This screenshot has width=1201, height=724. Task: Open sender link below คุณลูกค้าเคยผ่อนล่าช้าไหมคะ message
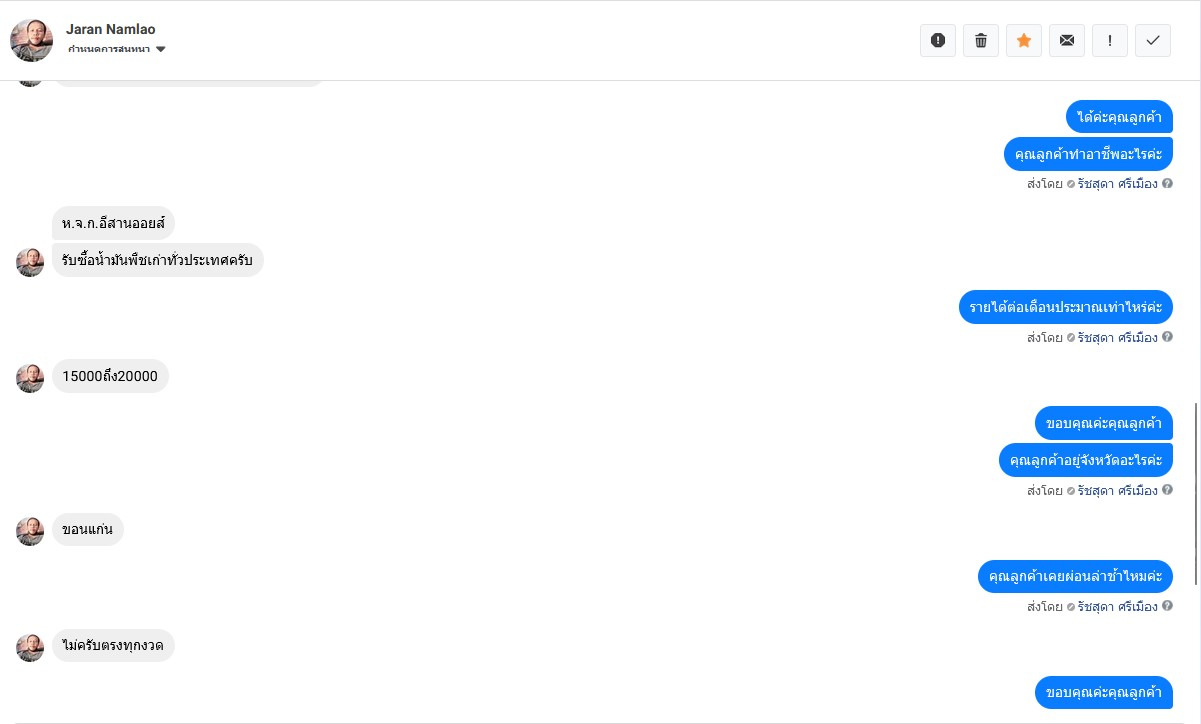click(1117, 606)
